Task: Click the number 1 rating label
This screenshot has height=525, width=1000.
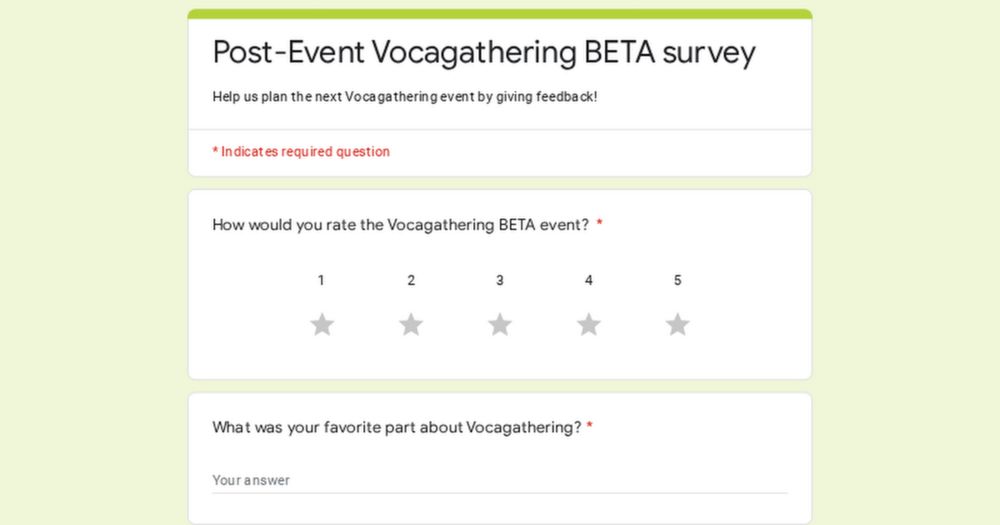Action: coord(321,280)
